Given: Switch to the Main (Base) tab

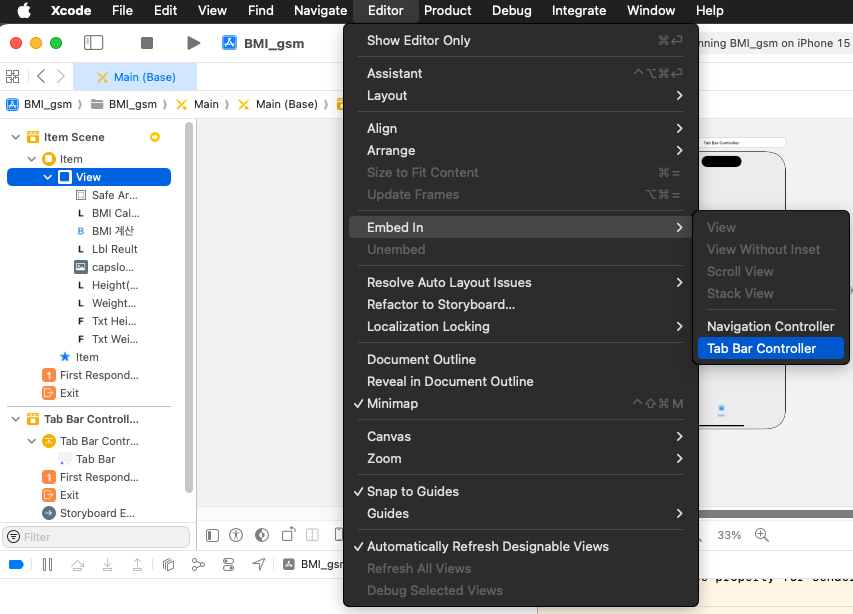Looking at the screenshot, I should [x=135, y=77].
